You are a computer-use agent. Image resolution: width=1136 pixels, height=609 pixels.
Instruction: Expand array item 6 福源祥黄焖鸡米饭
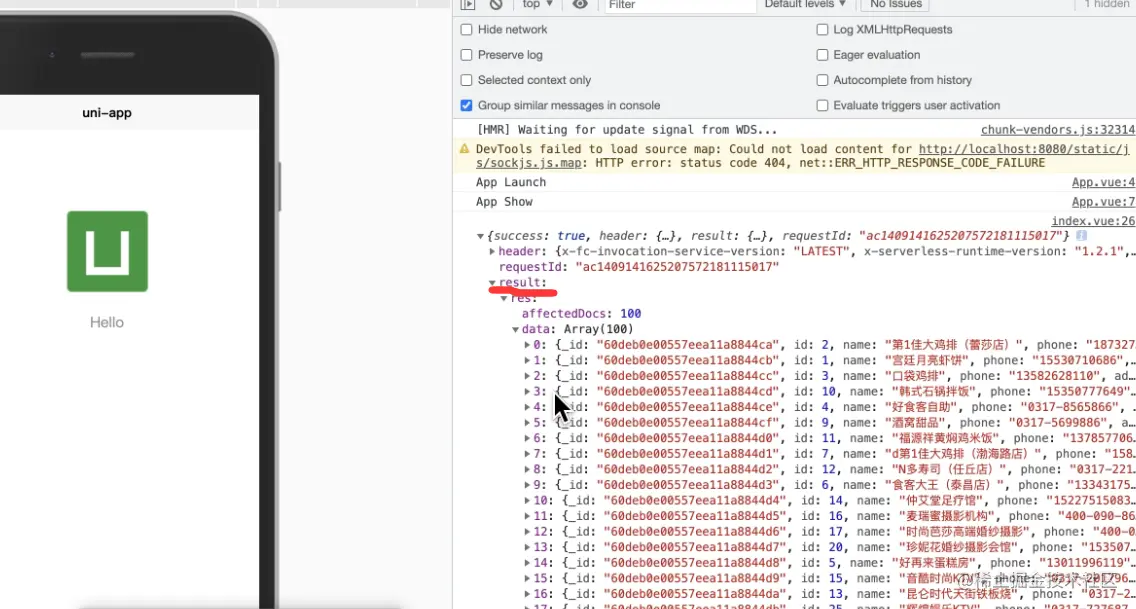tap(527, 439)
